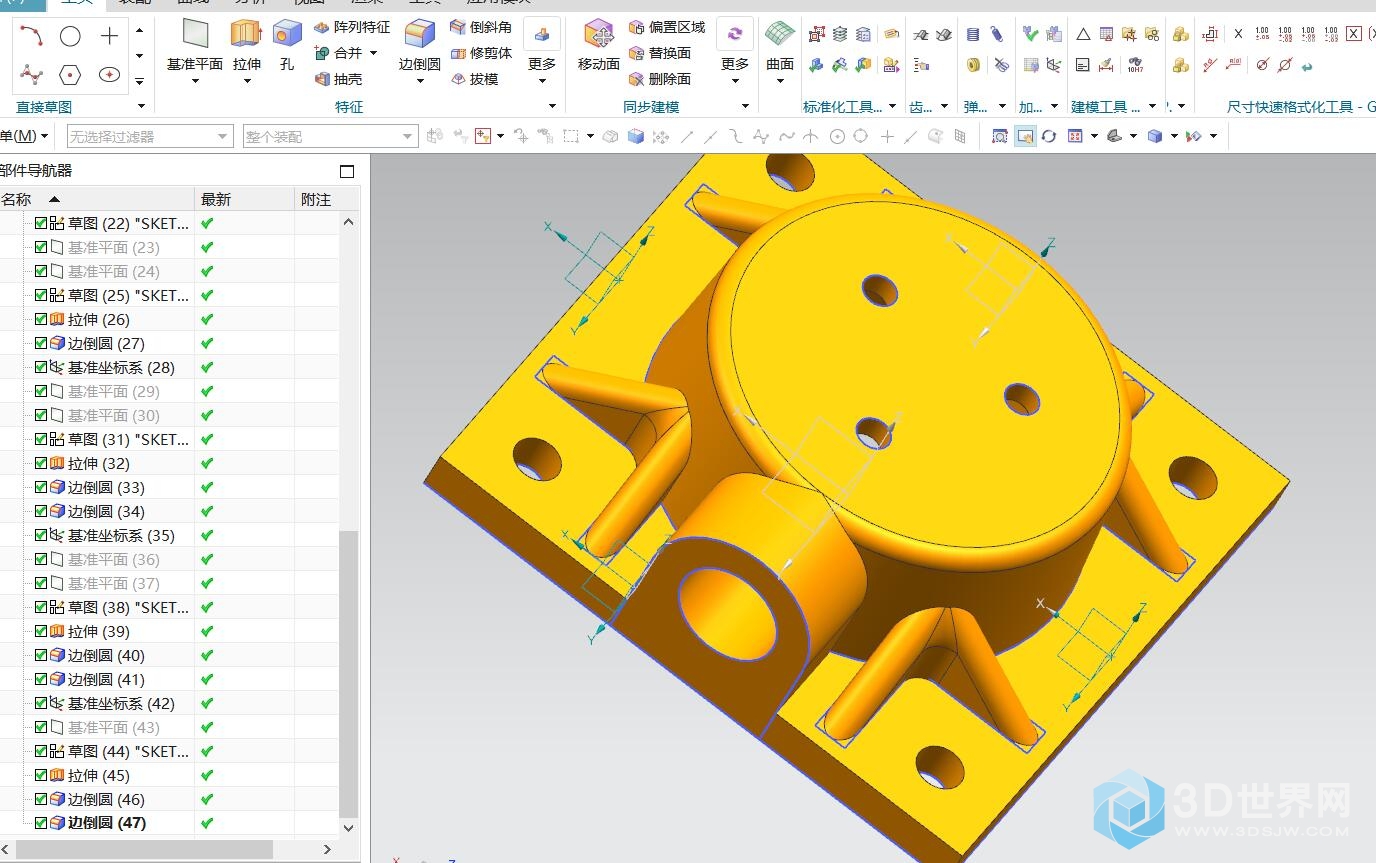Click the highlighted Zoom view icon
This screenshot has width=1376, height=863.
pyautogui.click(x=1025, y=136)
